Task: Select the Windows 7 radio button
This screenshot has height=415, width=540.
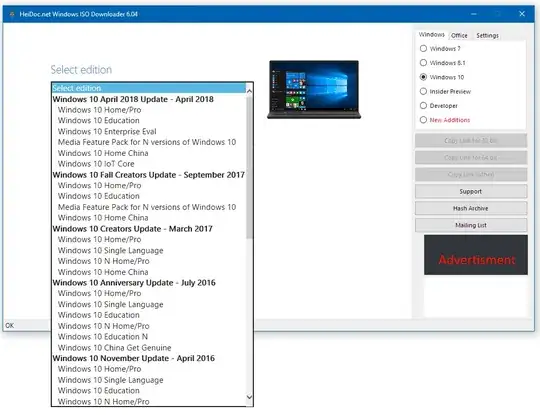Action: 423,49
